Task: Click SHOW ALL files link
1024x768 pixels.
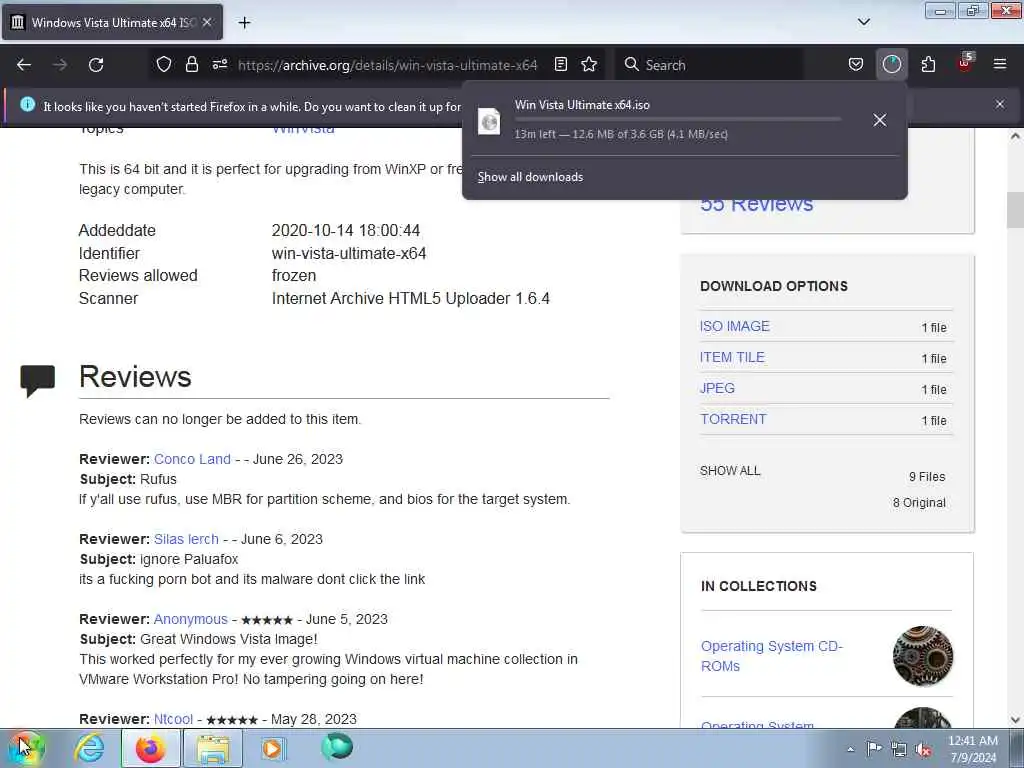Action: (x=730, y=471)
